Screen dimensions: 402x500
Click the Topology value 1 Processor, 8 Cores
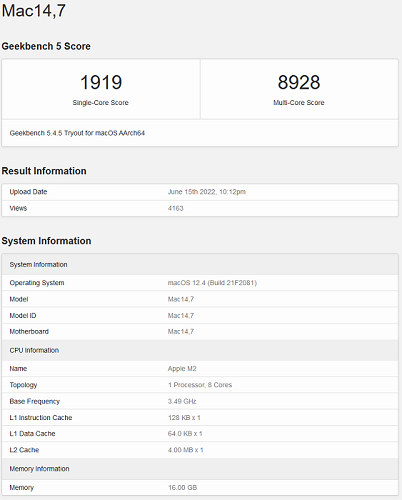200,385
